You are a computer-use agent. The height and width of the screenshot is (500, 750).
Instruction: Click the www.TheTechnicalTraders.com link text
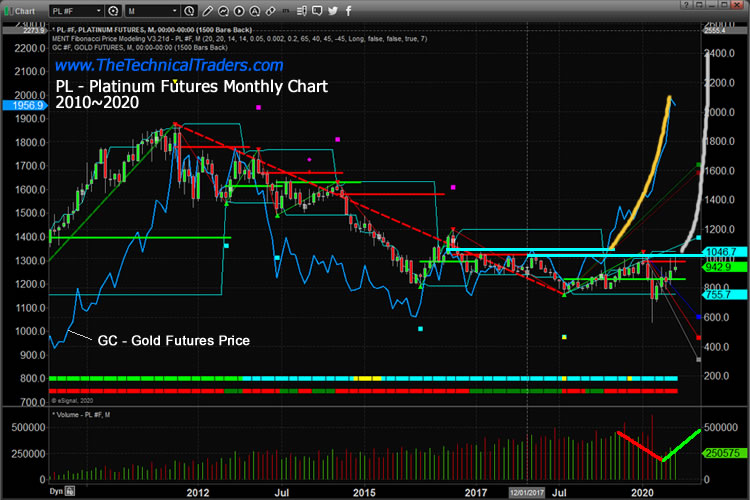pyautogui.click(x=169, y=65)
